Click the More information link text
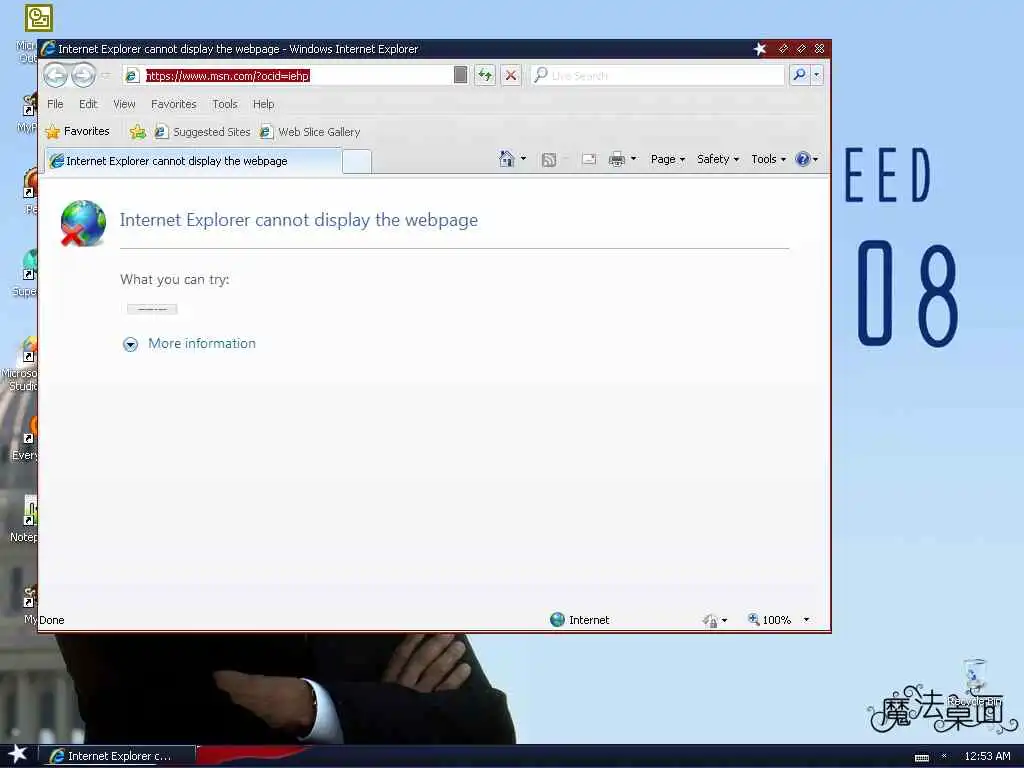 click(x=202, y=344)
